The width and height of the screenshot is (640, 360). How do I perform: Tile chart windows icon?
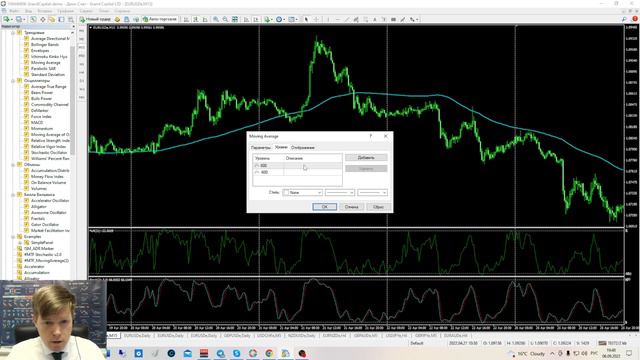[x=235, y=19]
